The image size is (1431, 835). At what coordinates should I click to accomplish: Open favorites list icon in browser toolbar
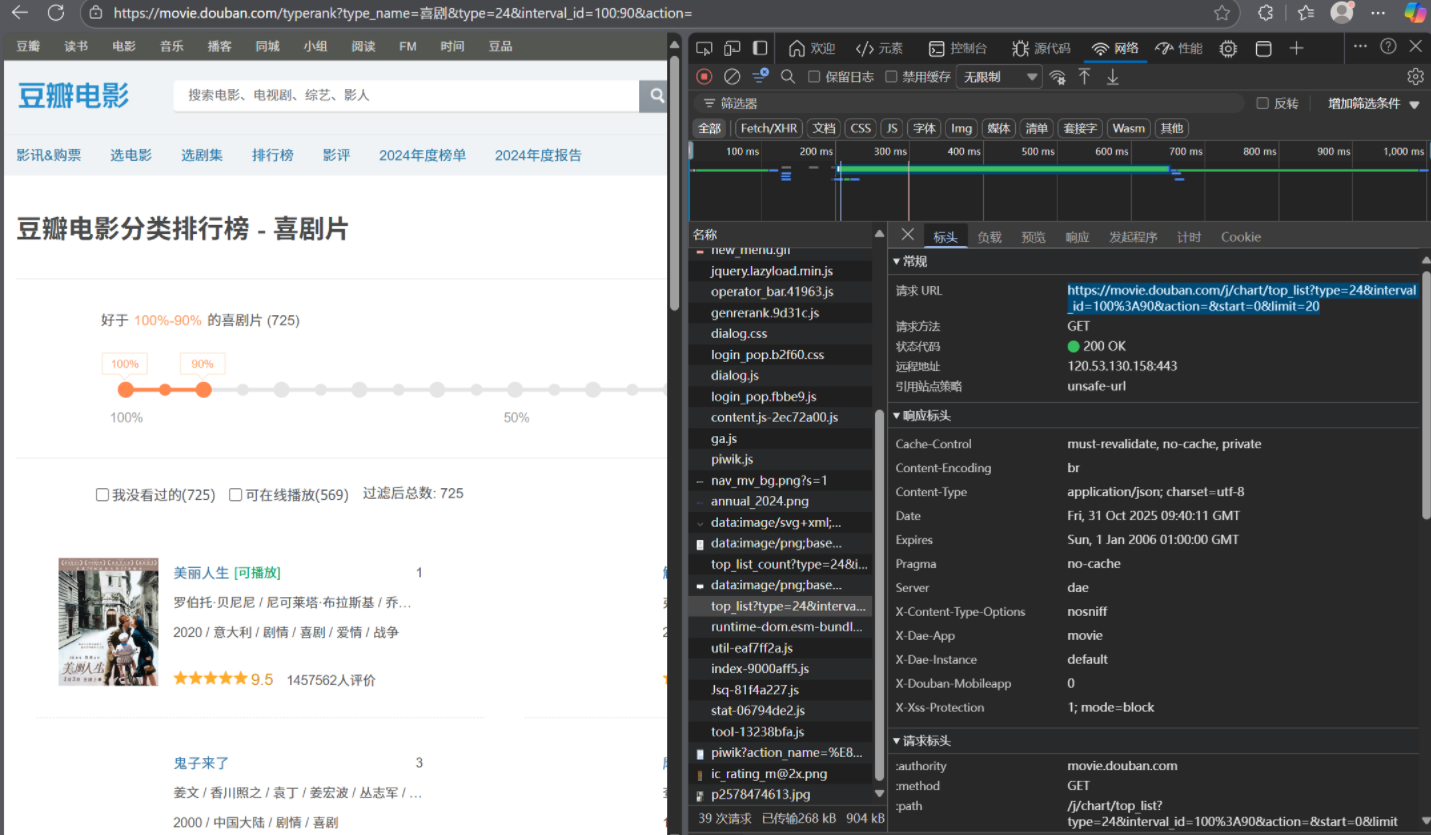1305,13
